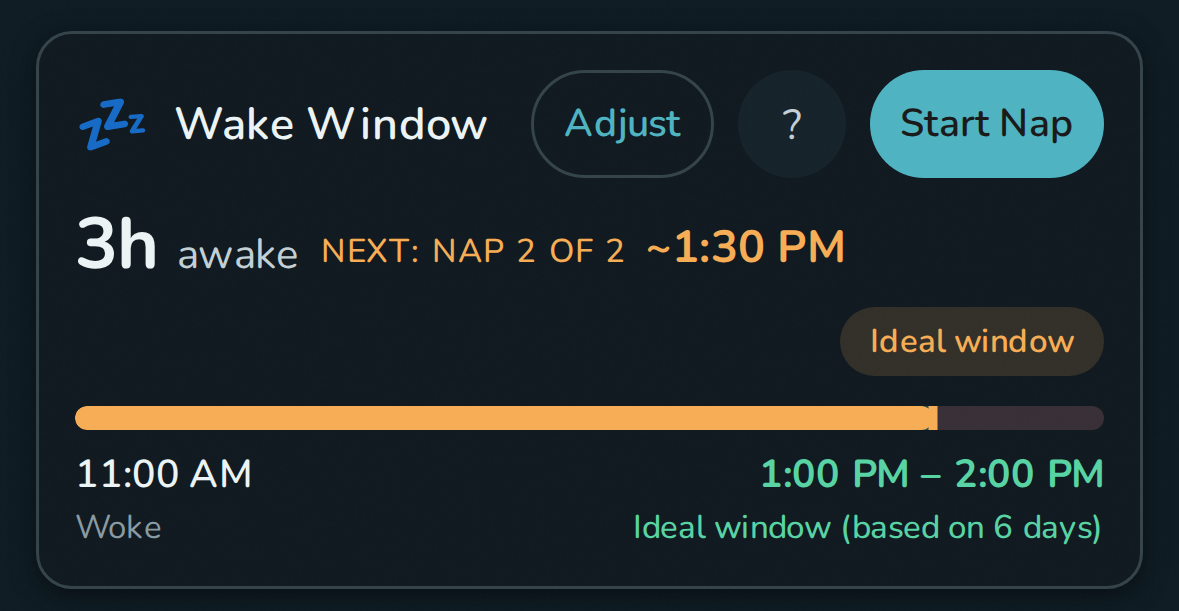Click the awake text next to 3h
The height and width of the screenshot is (611, 1179).
coord(237,255)
